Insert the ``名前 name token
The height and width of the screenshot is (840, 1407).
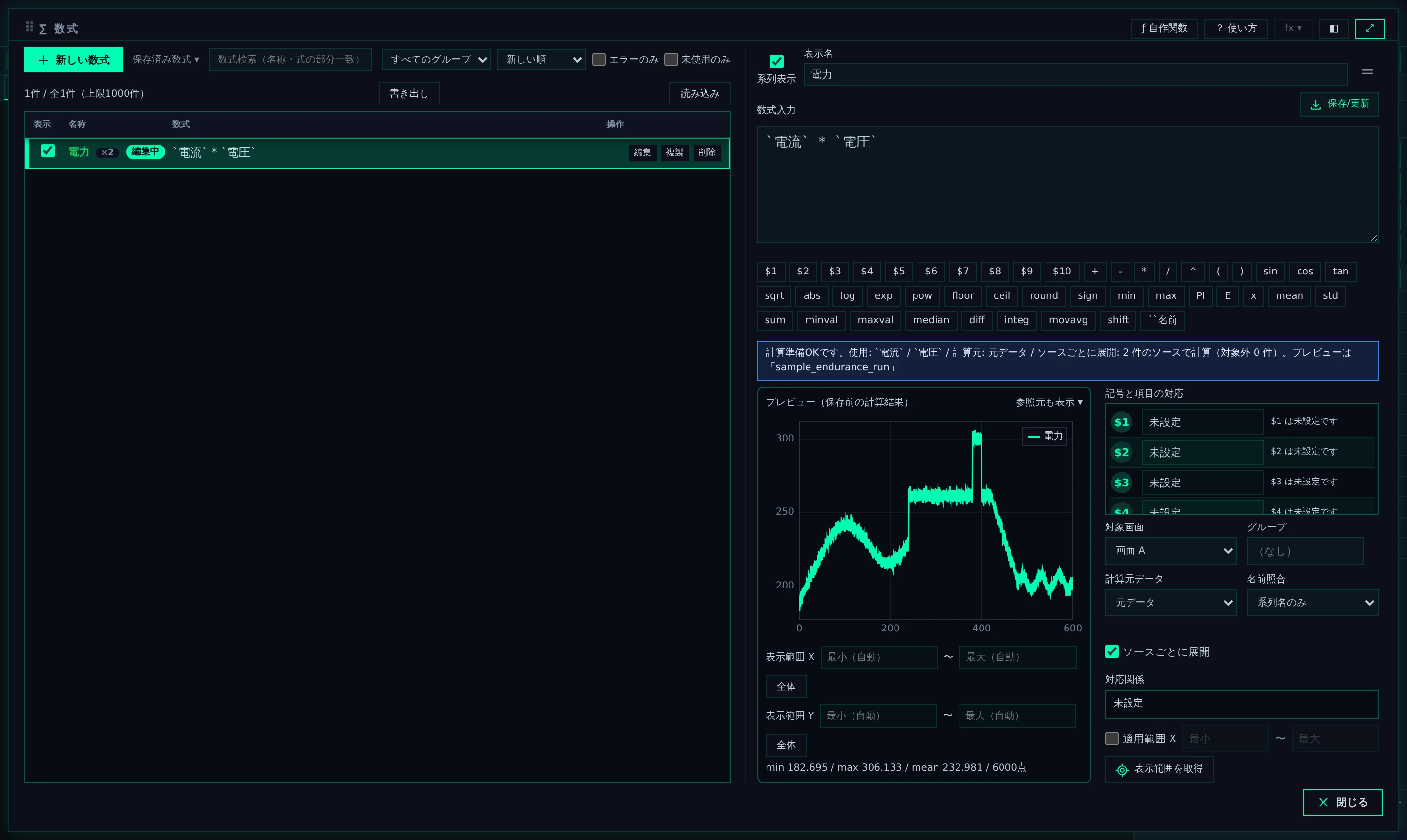point(1162,320)
